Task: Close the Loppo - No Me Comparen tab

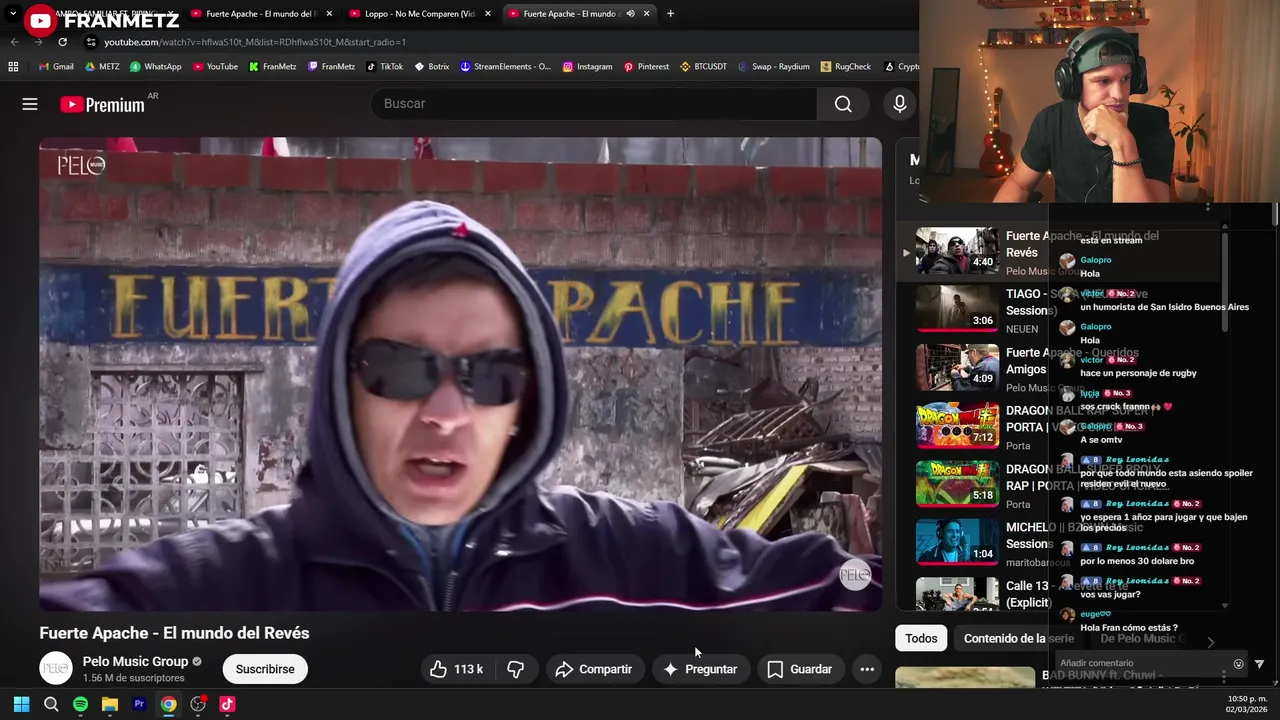Action: (488, 14)
